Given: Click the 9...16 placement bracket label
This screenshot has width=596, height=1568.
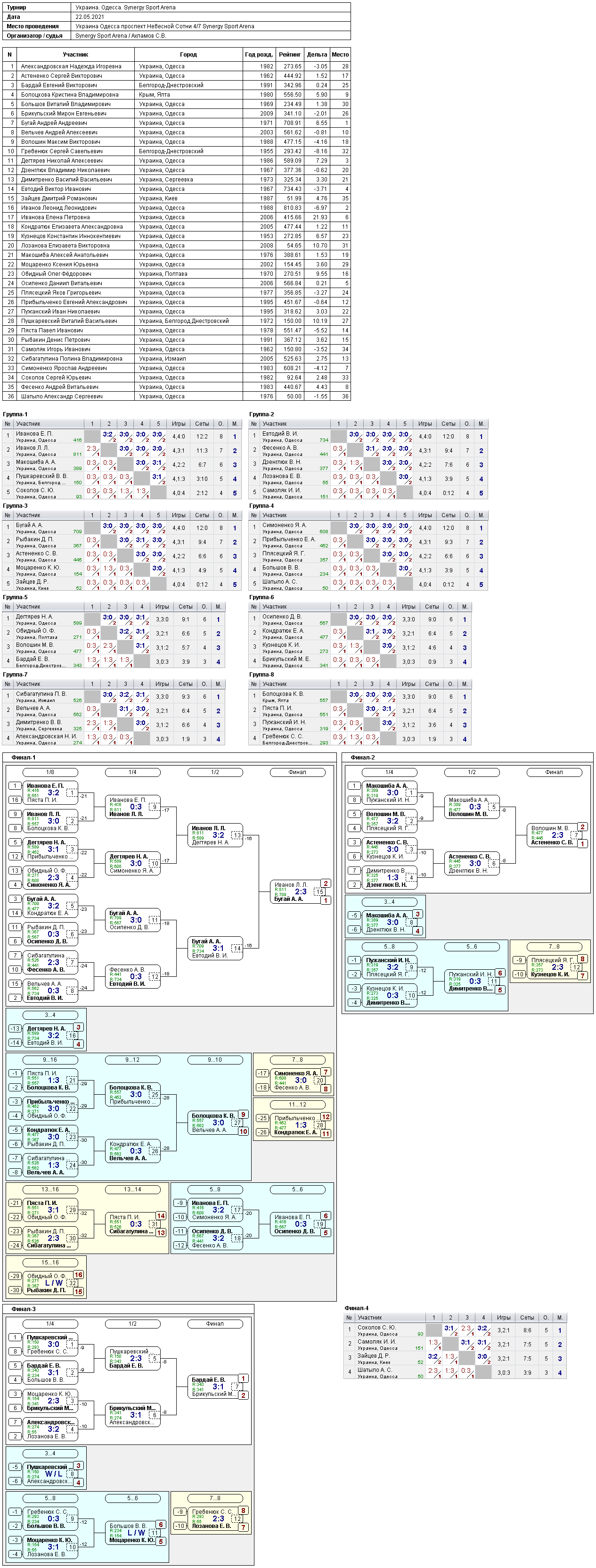Looking at the screenshot, I should point(50,1060).
